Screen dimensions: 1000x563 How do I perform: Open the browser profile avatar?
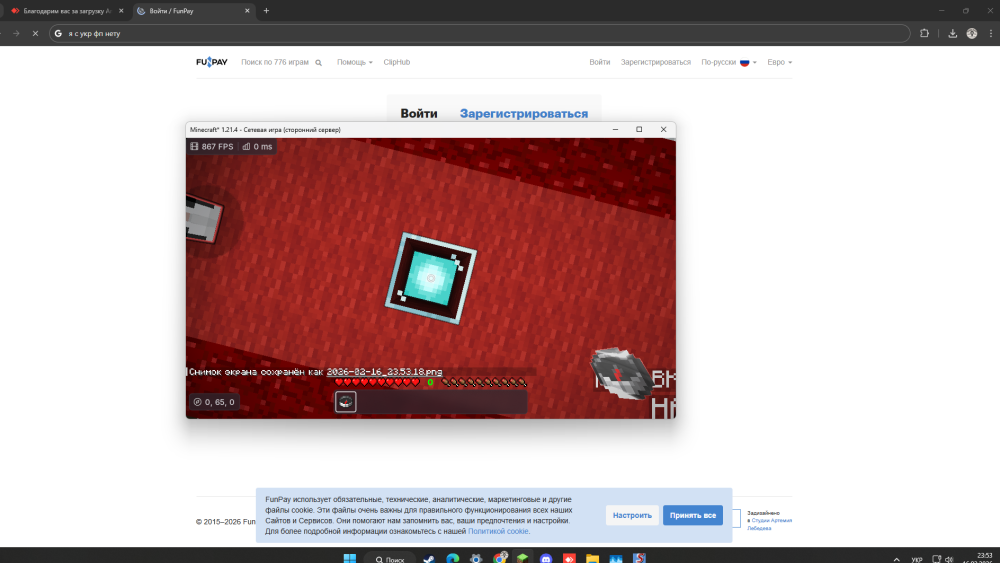point(972,33)
